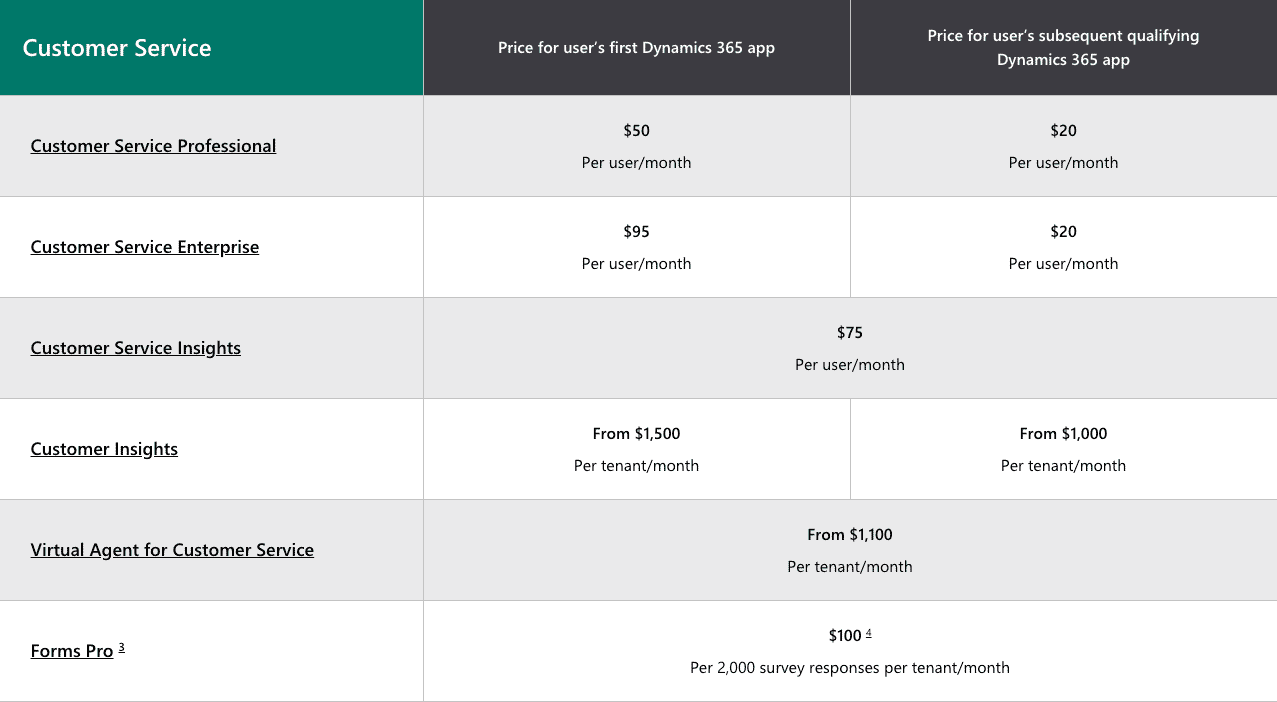The height and width of the screenshot is (702, 1277).
Task: Open the Customer Insights link
Action: pos(104,449)
